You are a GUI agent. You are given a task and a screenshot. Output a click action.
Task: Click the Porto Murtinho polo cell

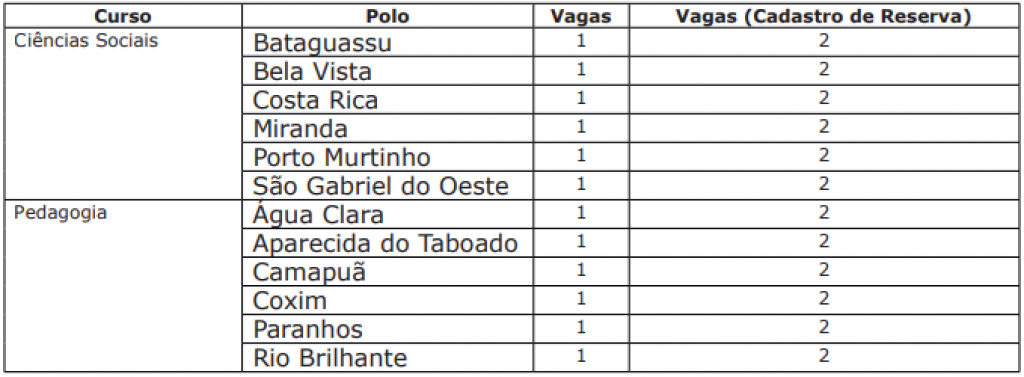(387, 157)
